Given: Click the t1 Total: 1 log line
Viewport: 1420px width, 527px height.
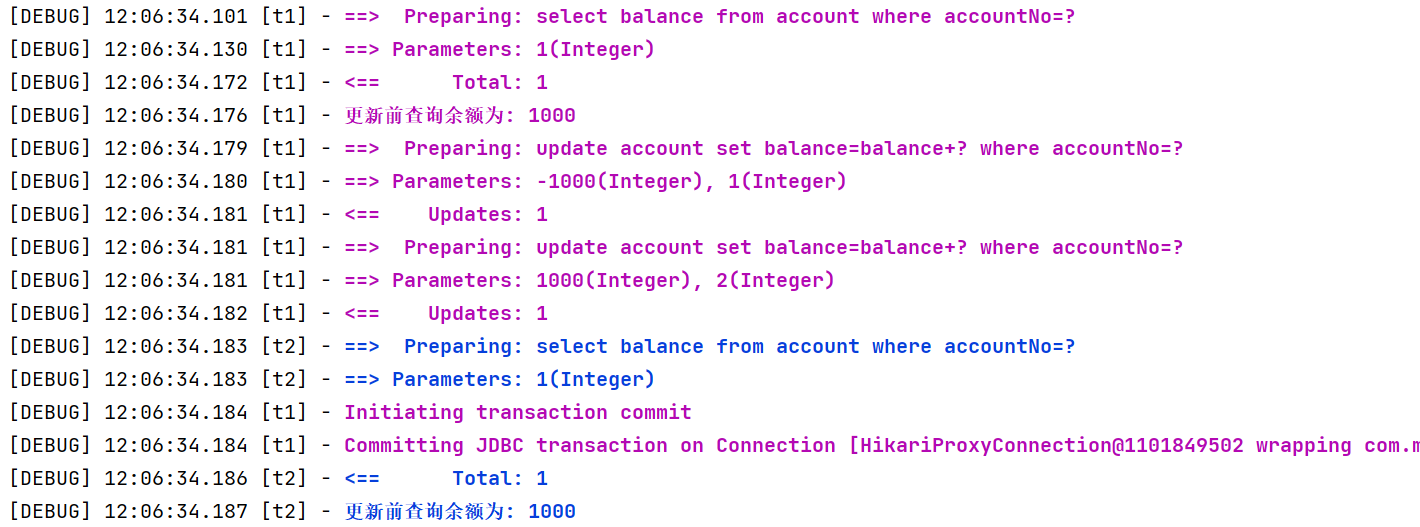Looking at the screenshot, I should (278, 82).
